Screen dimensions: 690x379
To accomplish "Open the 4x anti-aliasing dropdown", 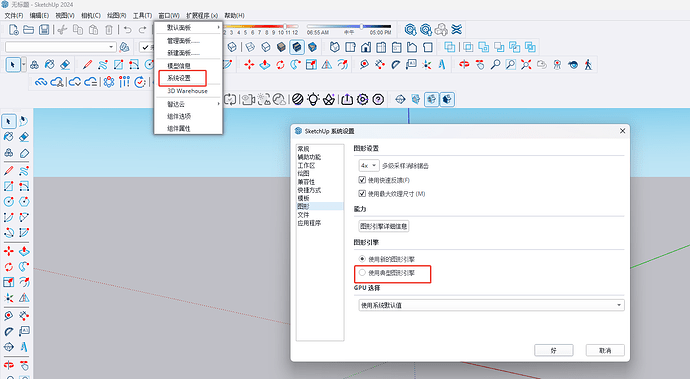I will [x=369, y=166].
